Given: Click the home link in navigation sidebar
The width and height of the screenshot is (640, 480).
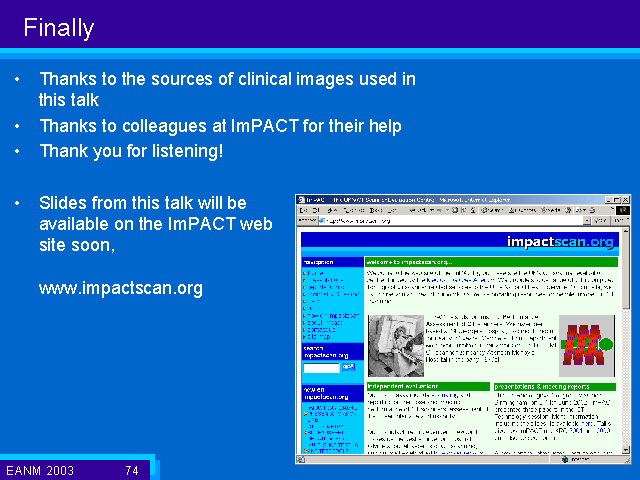Looking at the screenshot, I should pyautogui.click(x=313, y=272).
